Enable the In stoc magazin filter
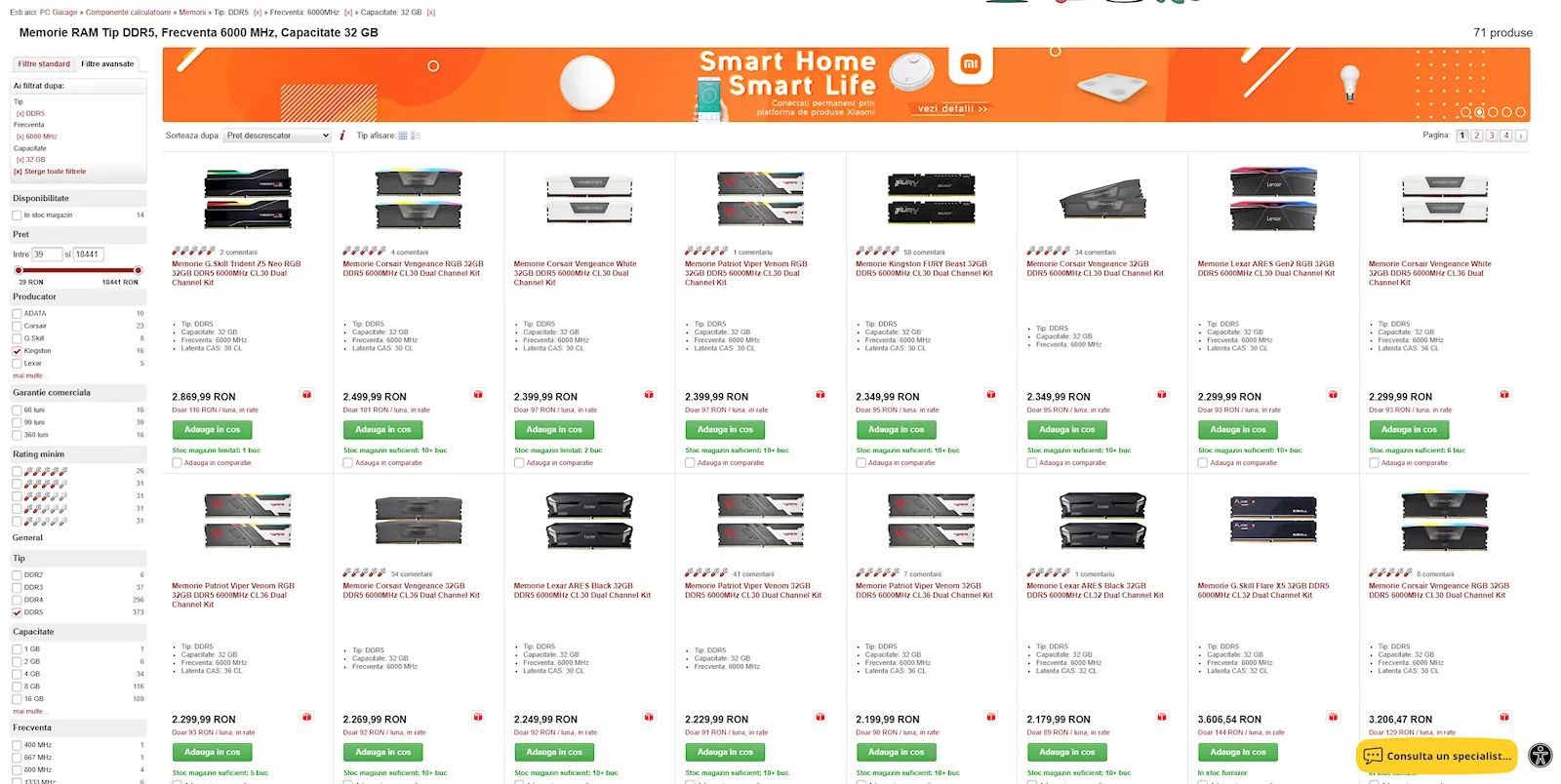This screenshot has width=1561, height=784. point(17,216)
